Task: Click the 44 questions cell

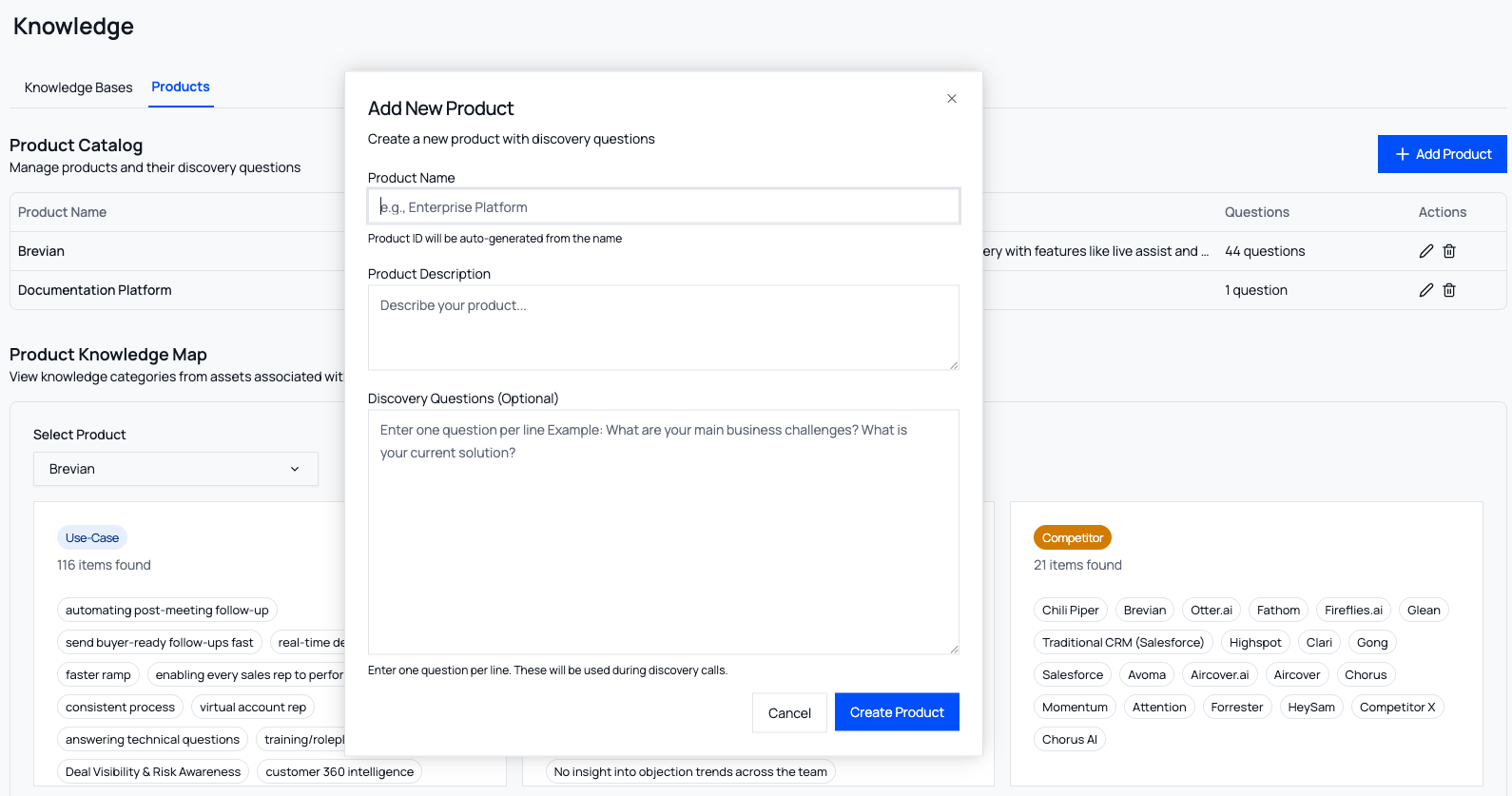Action: click(x=1265, y=251)
